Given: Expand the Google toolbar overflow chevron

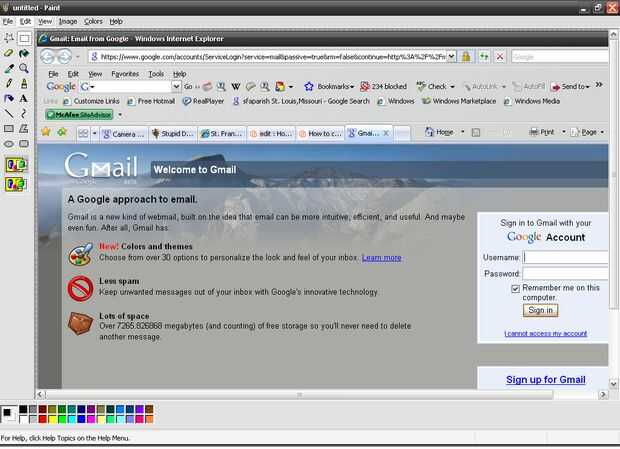Looking at the screenshot, I should coord(599,85).
